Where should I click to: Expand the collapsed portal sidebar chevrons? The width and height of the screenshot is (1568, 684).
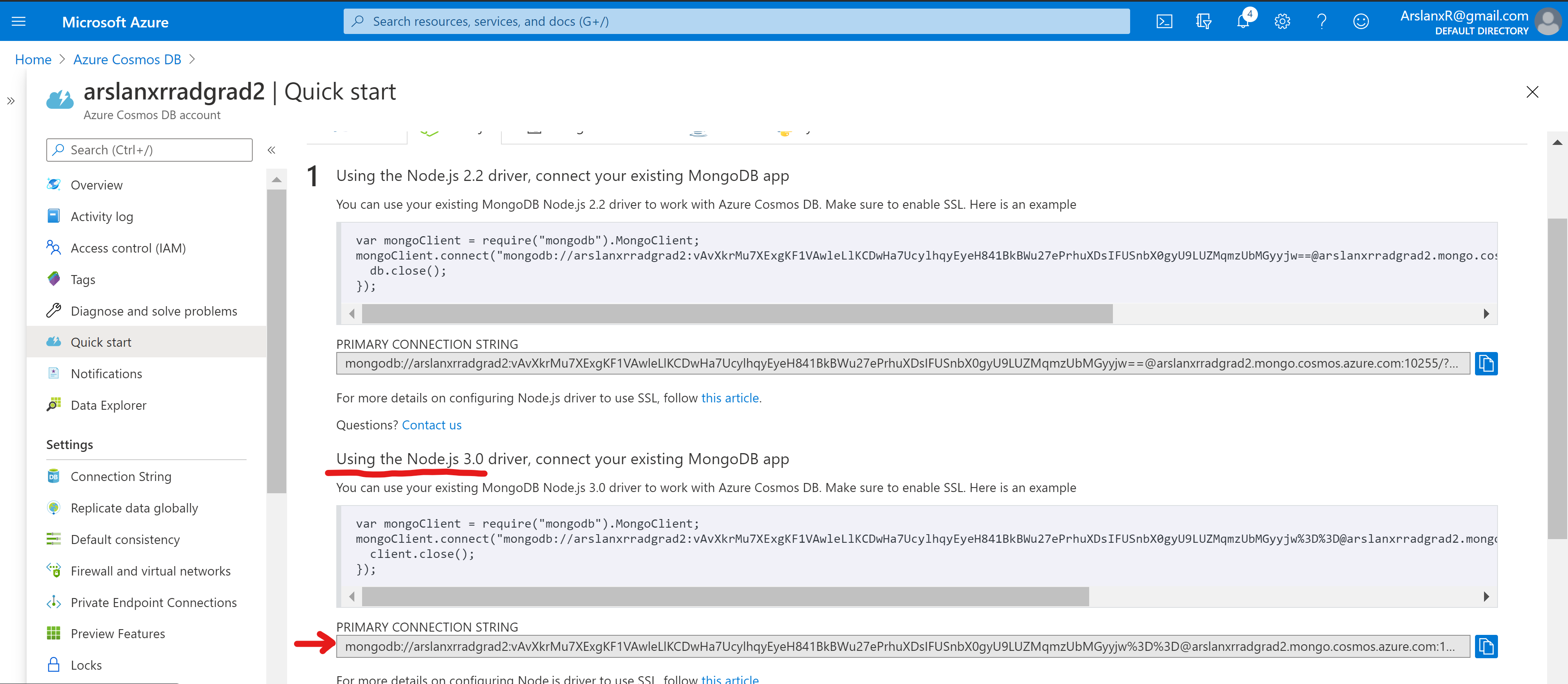pos(11,101)
